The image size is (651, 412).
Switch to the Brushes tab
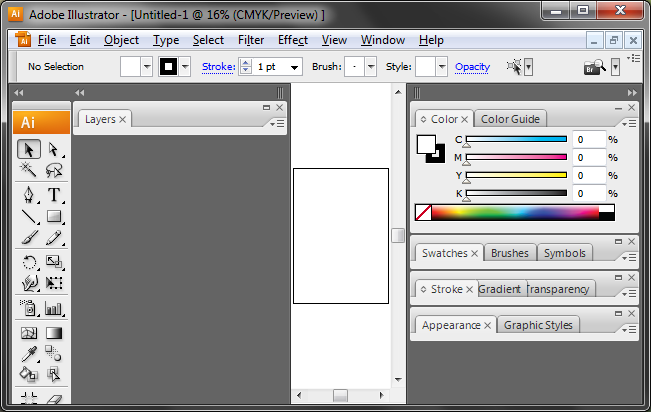[x=510, y=253]
